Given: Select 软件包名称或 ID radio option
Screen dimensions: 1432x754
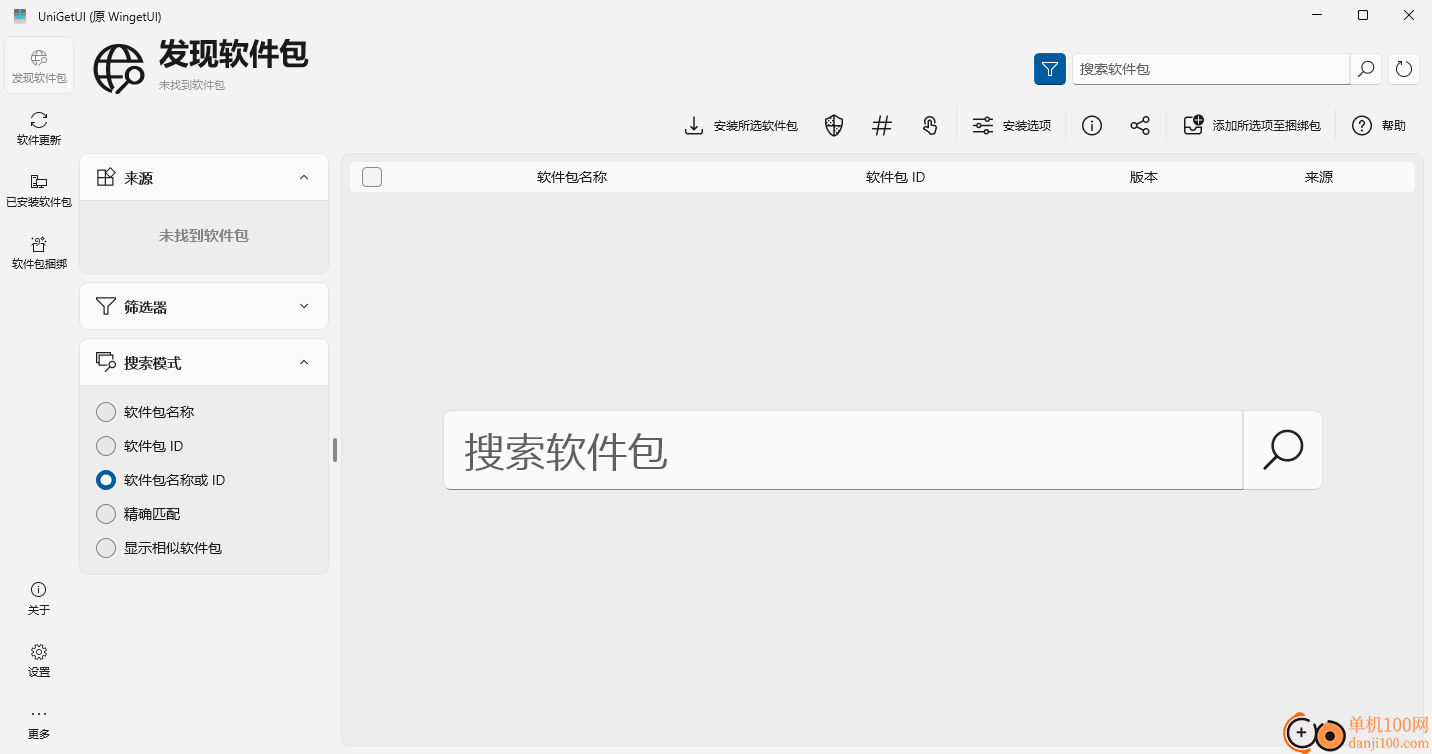Looking at the screenshot, I should [161, 480].
